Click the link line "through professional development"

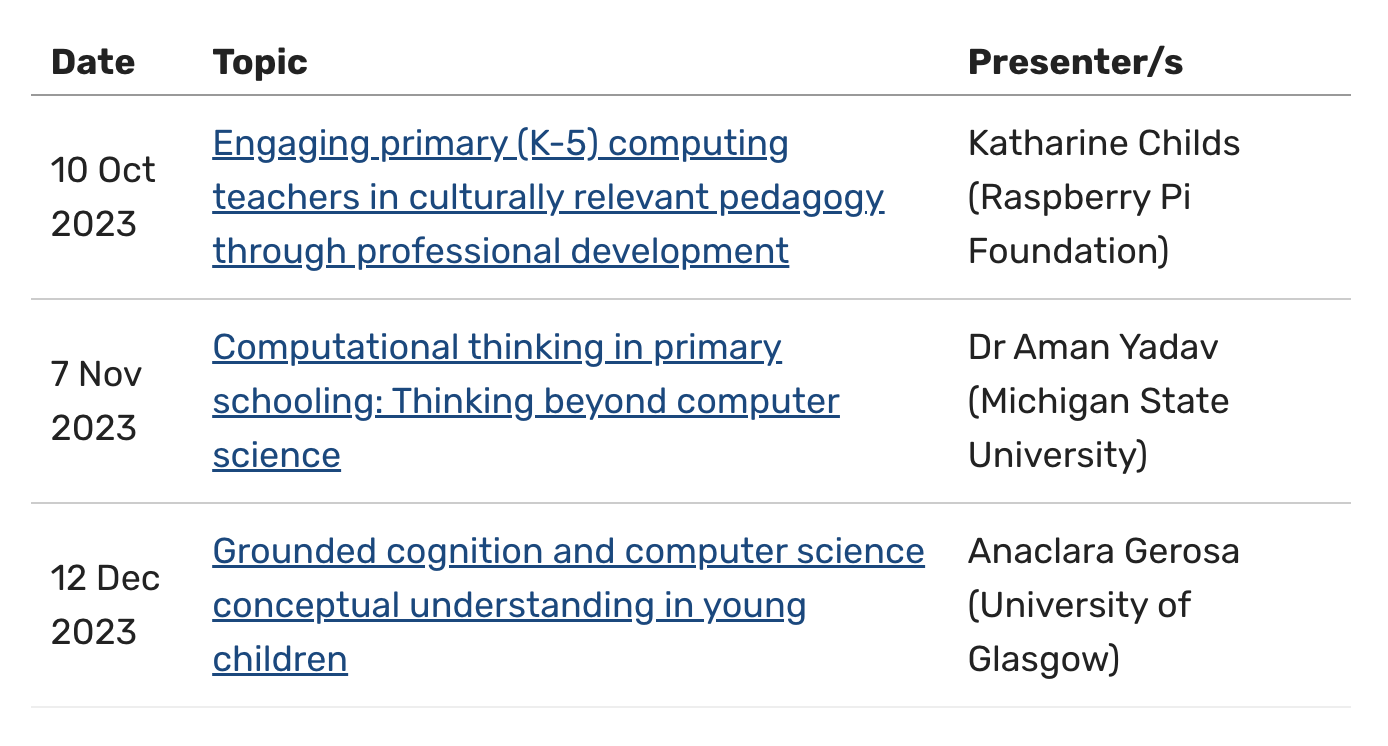[500, 251]
